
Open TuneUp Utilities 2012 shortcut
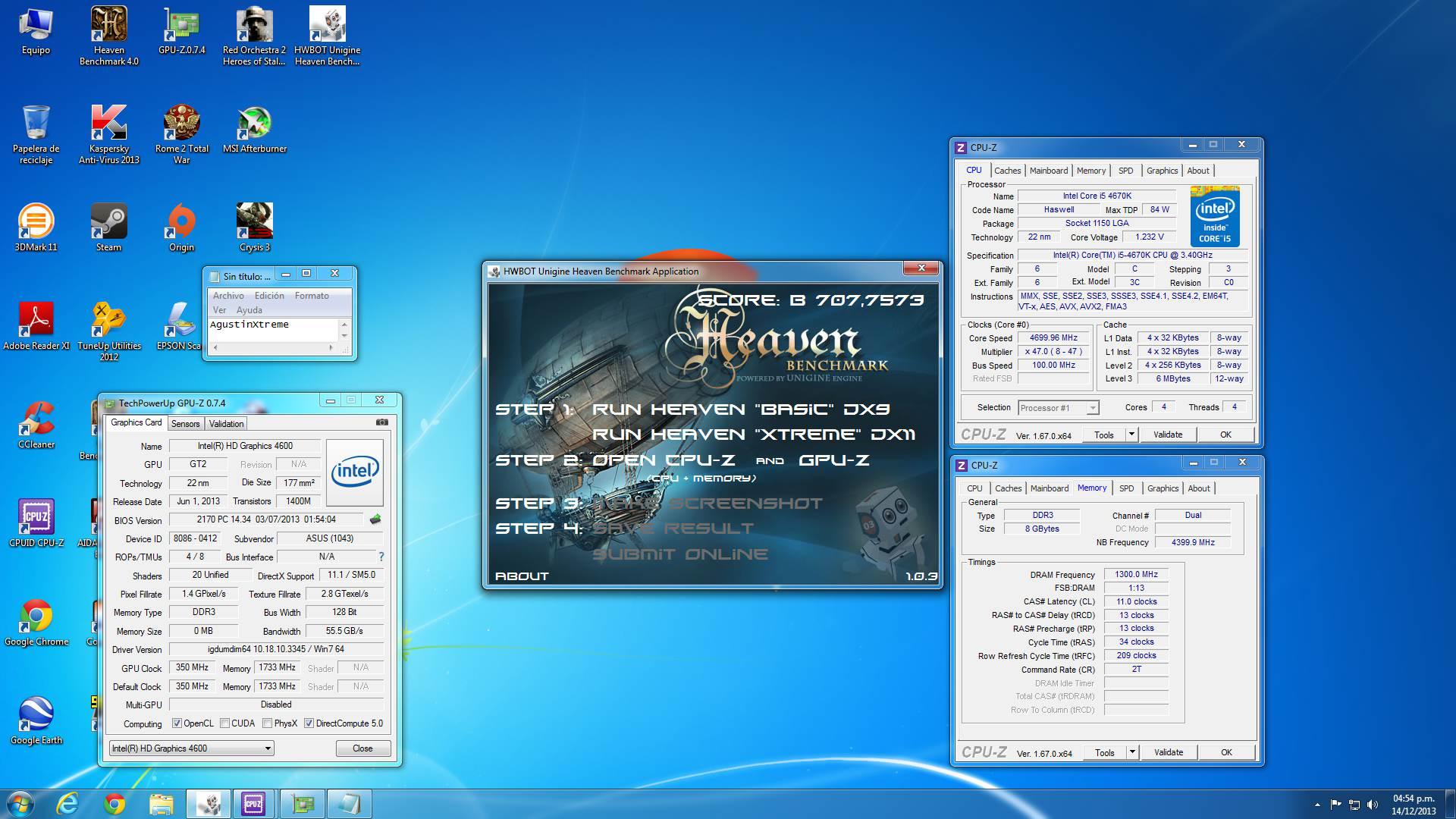pyautogui.click(x=109, y=331)
